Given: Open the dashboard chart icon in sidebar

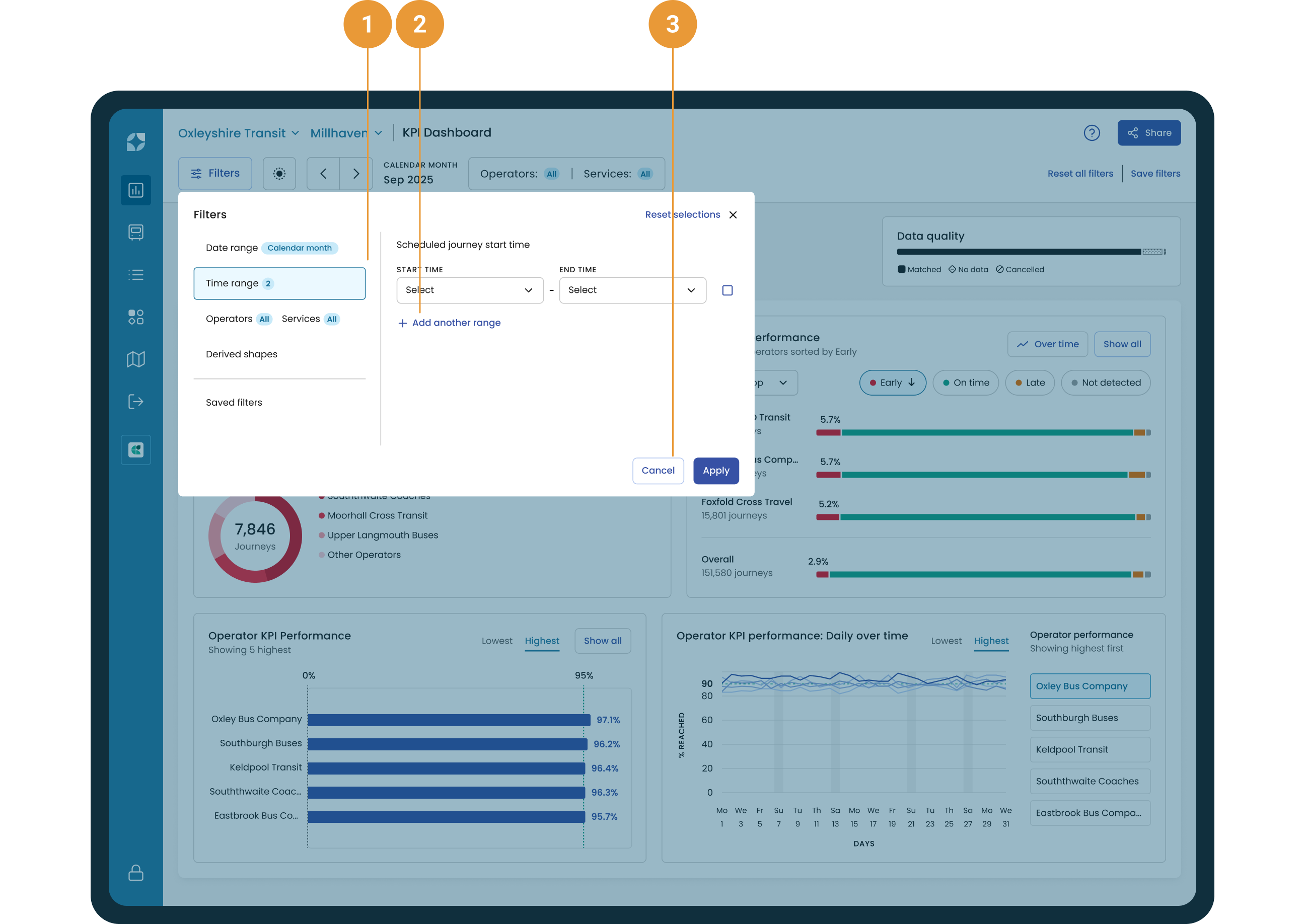Looking at the screenshot, I should tap(135, 190).
